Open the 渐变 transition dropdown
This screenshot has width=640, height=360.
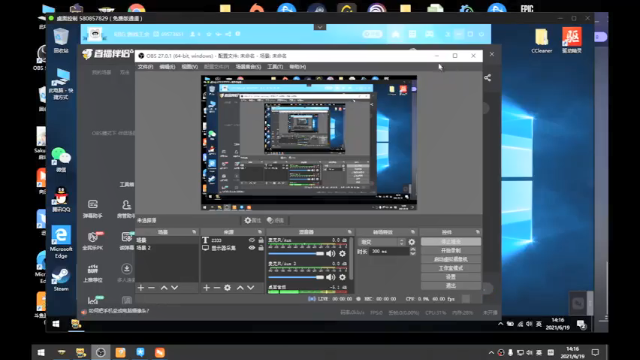tap(381, 242)
